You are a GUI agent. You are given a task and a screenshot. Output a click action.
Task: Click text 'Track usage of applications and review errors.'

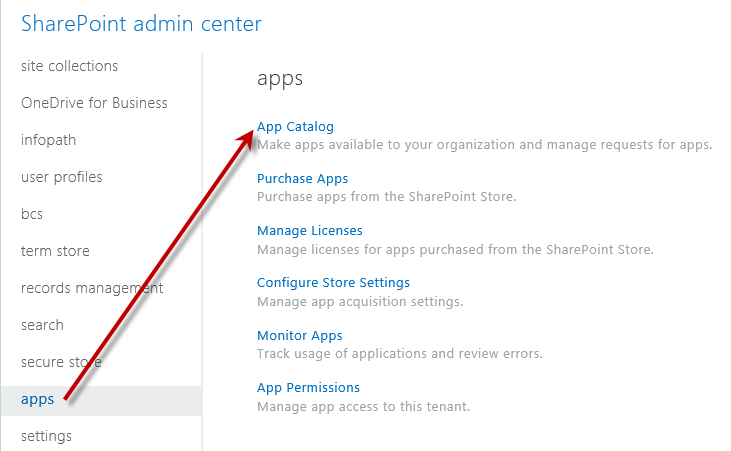(x=400, y=354)
